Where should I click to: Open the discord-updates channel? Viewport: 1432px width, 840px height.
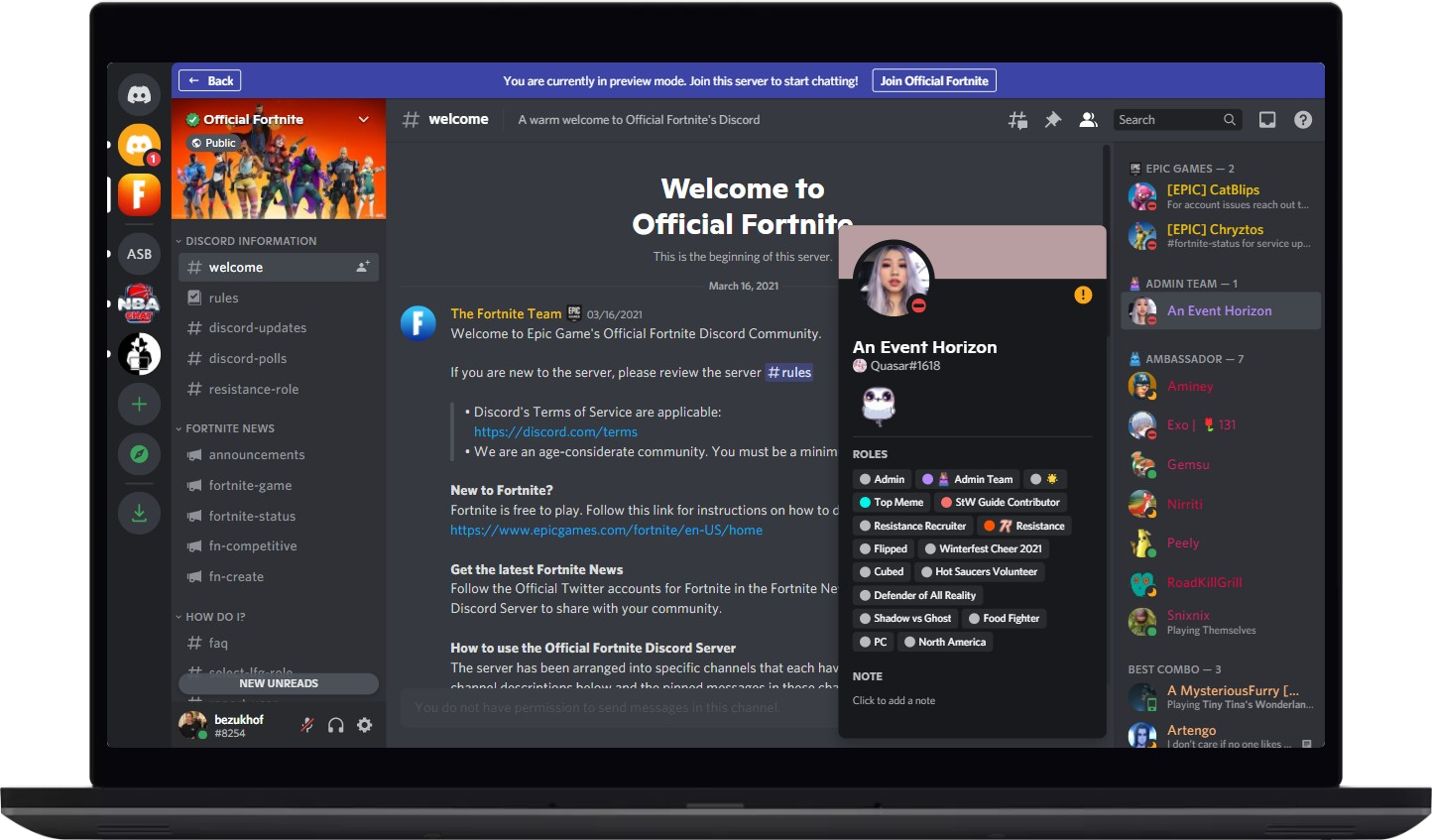point(279,328)
